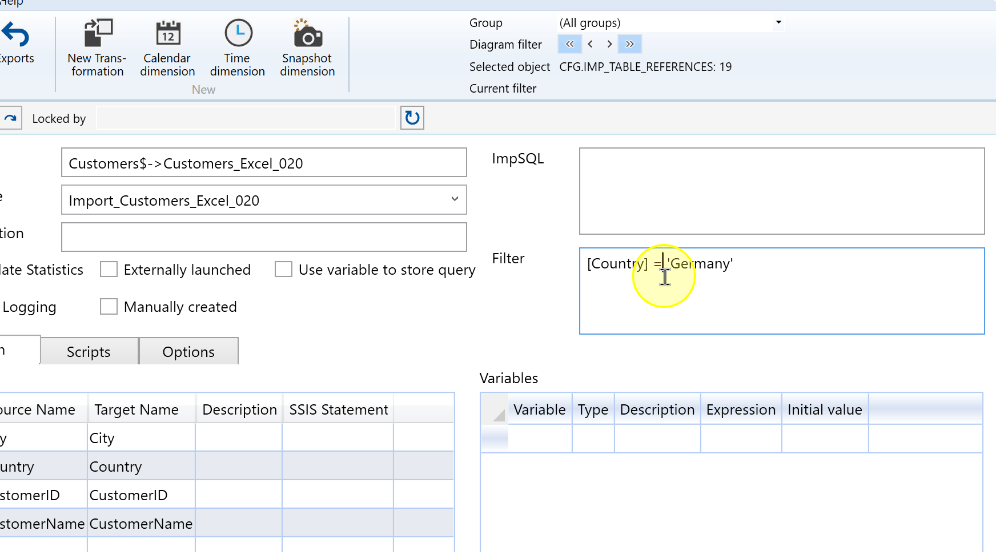Expand the Import_Customers_Excel_020 combo box
996x552 pixels.
(455, 199)
